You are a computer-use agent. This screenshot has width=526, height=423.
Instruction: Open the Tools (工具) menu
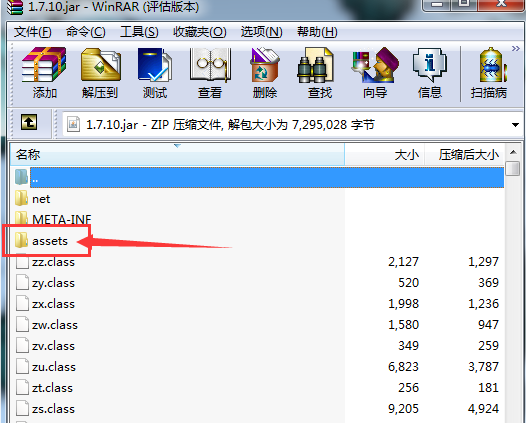point(139,32)
